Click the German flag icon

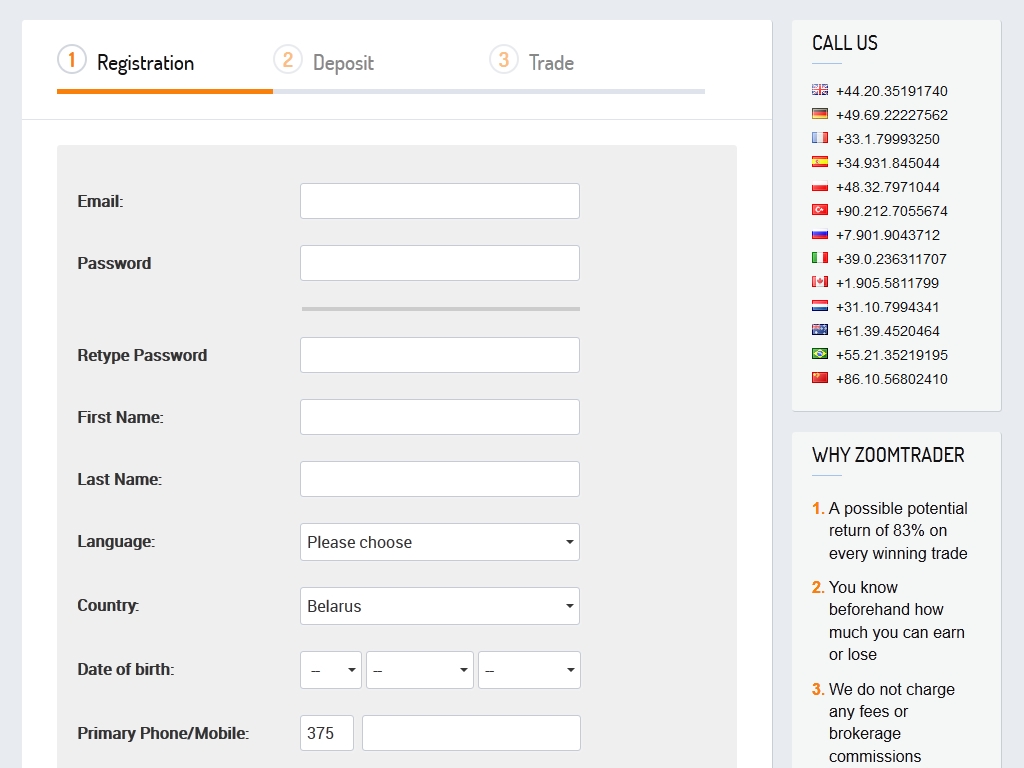pyautogui.click(x=820, y=114)
